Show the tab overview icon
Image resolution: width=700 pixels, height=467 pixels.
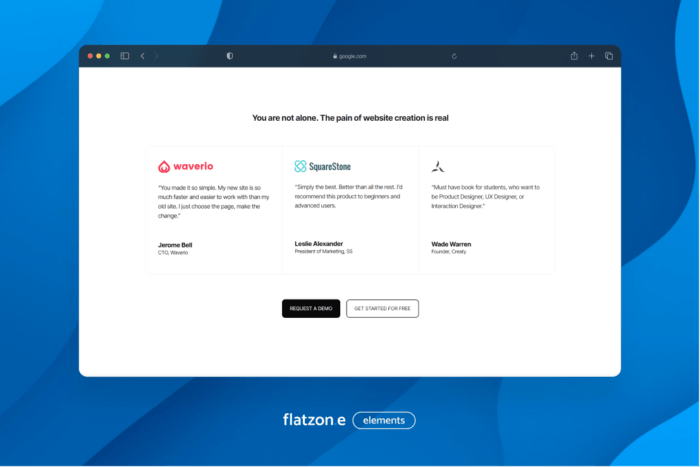pos(608,56)
